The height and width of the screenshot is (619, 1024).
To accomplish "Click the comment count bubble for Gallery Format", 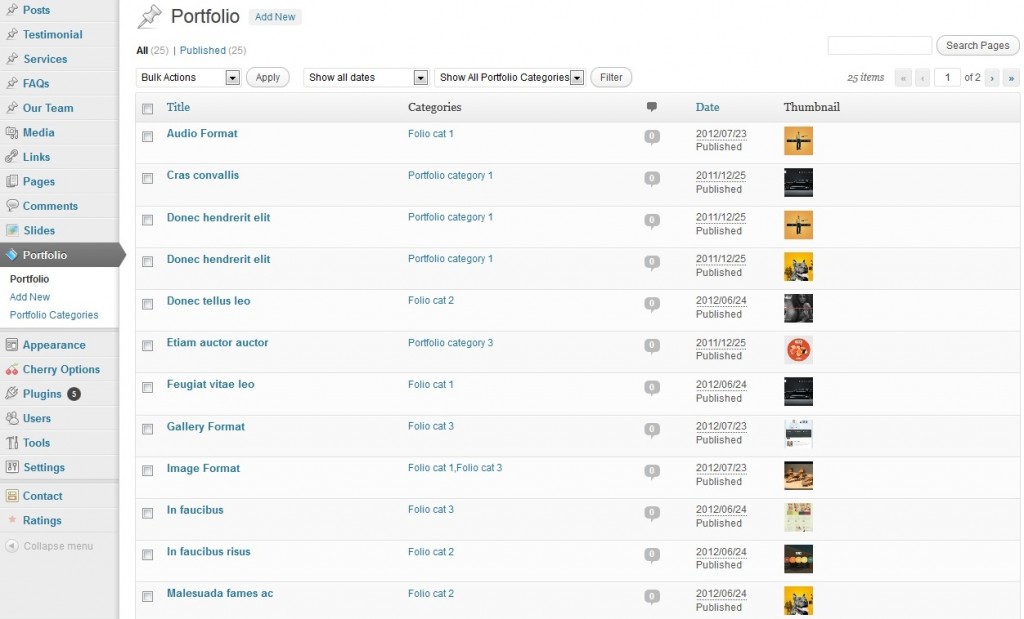I will point(652,430).
